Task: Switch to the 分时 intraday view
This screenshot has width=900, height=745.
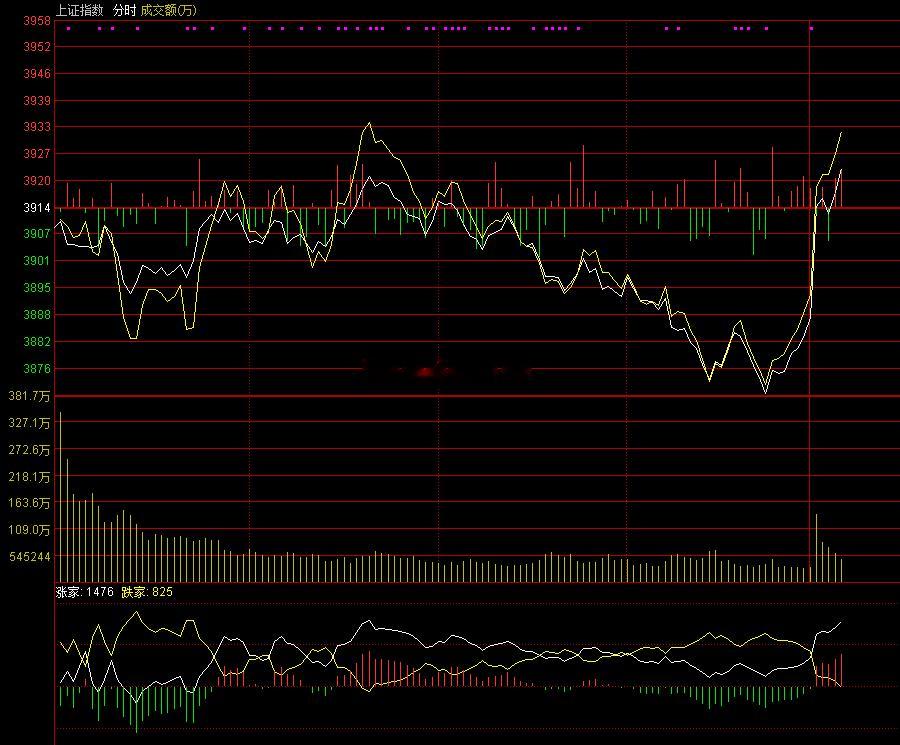Action: tap(125, 10)
